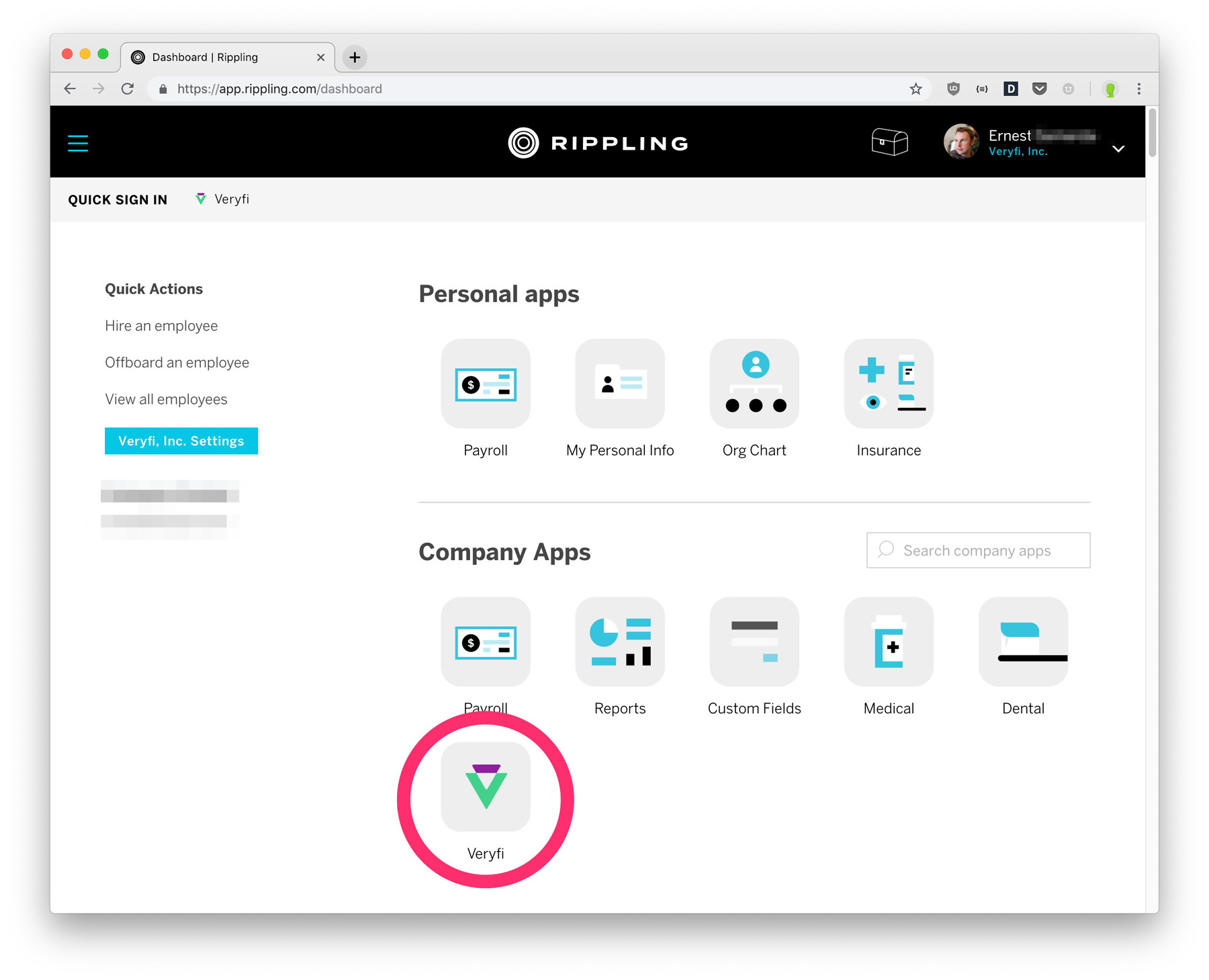Viewport: 1209px width, 980px height.
Task: Open the hamburger navigation menu
Action: click(77, 142)
